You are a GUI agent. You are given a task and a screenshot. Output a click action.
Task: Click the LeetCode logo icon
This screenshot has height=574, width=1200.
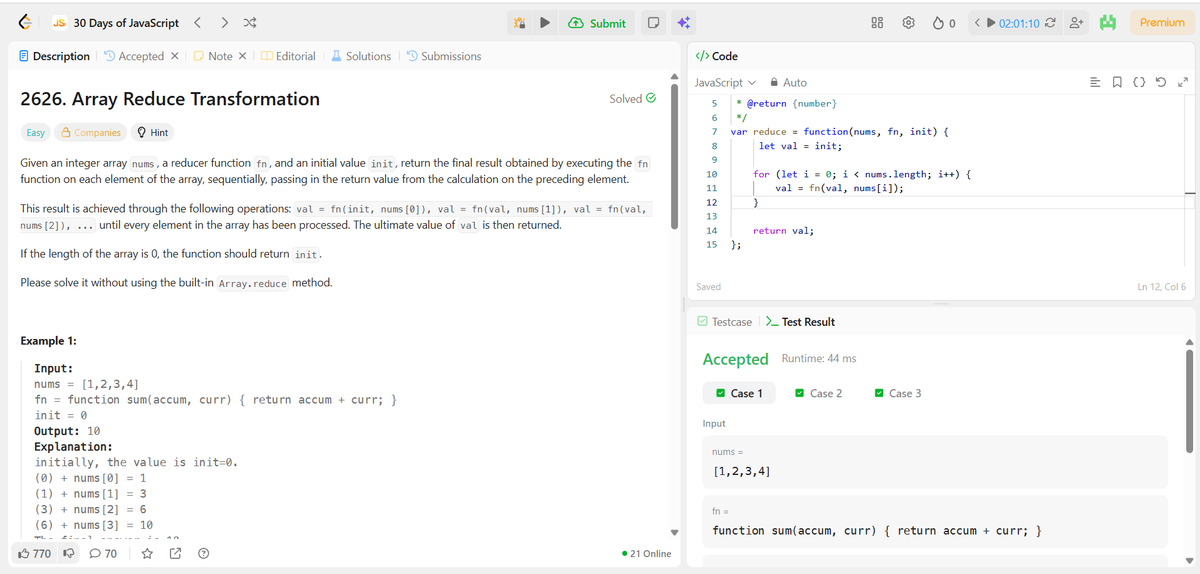tap(25, 22)
